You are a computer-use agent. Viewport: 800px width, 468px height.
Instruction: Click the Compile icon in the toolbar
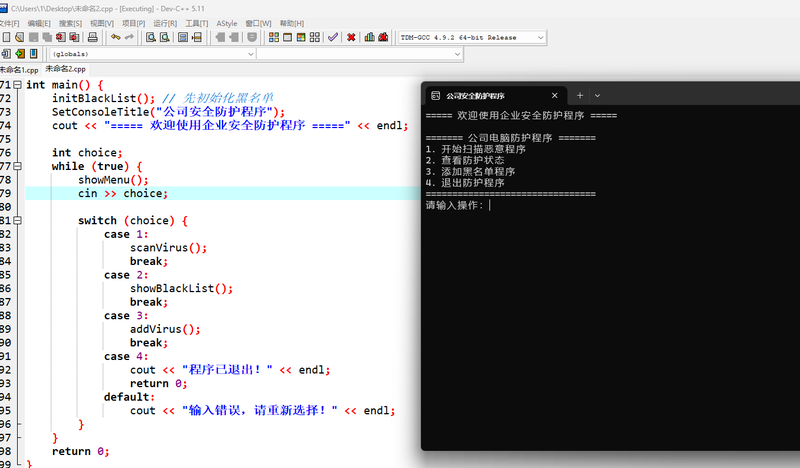(272, 37)
